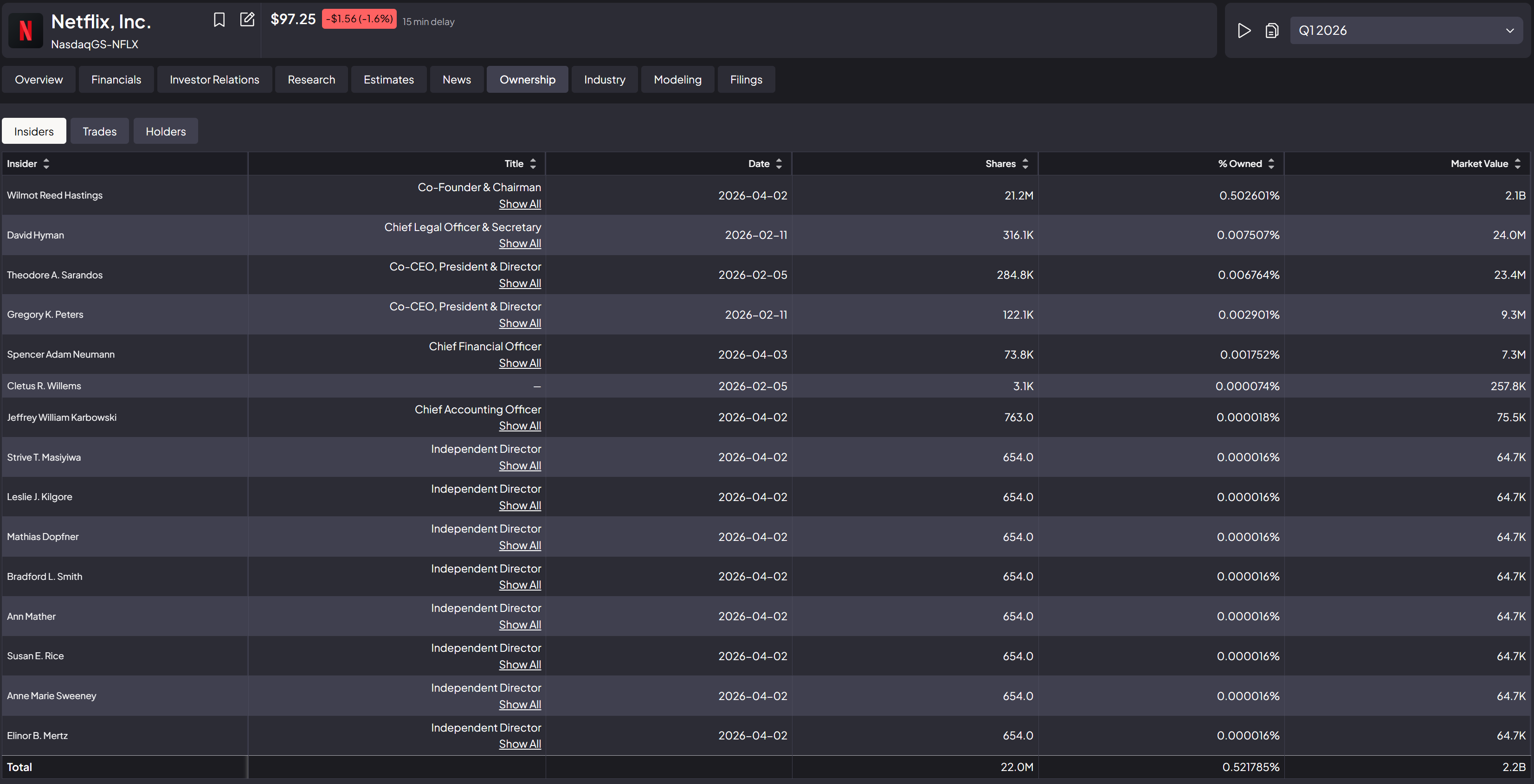Image resolution: width=1534 pixels, height=784 pixels.
Task: Click the edit pencil icon in the header
Action: click(x=246, y=19)
